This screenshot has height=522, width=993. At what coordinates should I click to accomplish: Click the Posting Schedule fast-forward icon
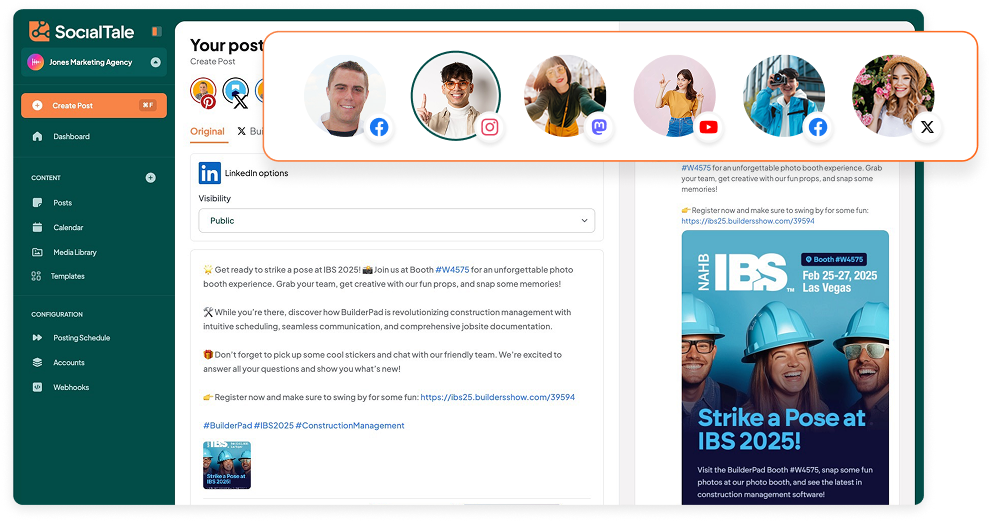37,338
